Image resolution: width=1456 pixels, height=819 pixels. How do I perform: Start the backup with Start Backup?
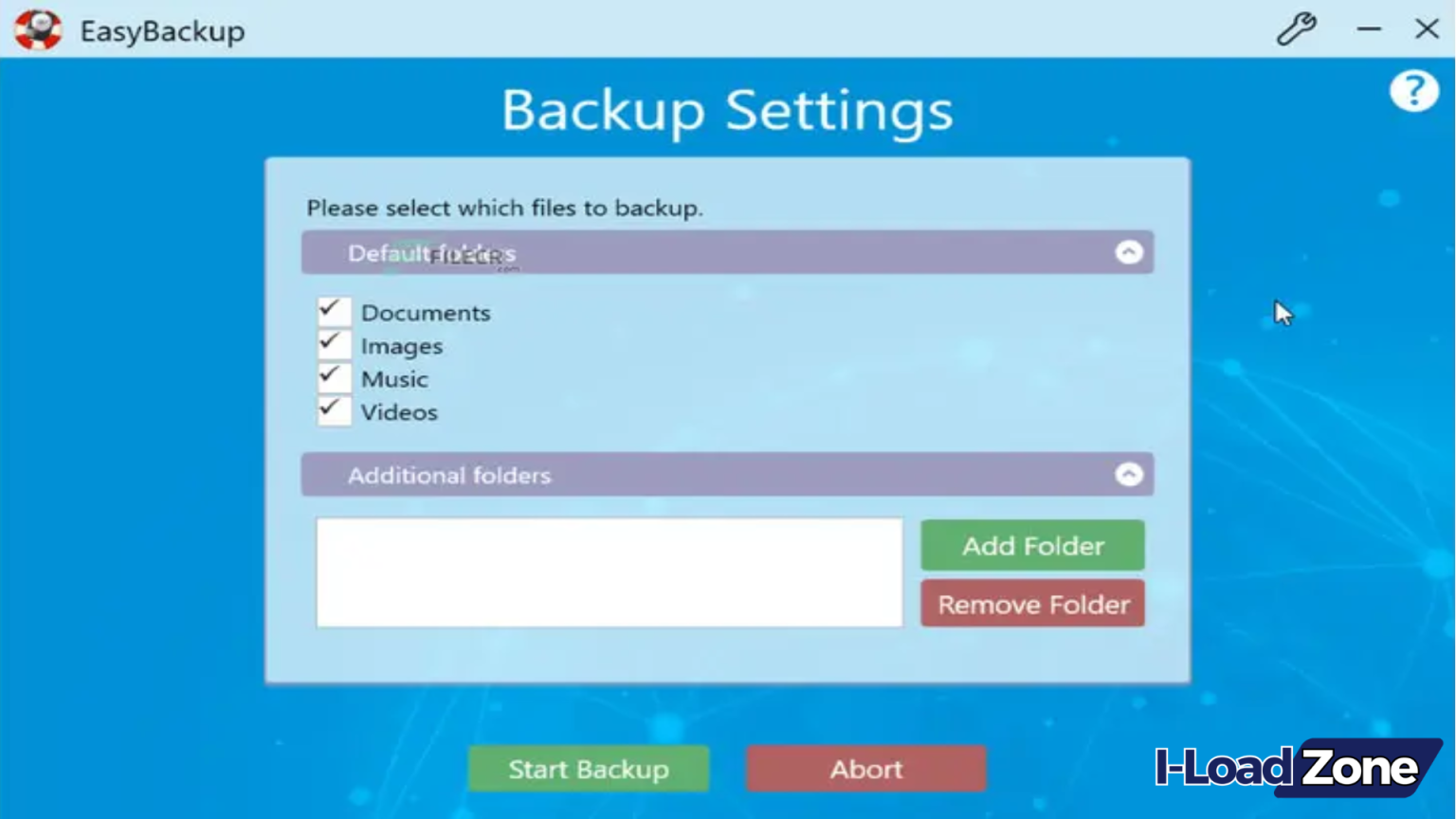click(589, 769)
